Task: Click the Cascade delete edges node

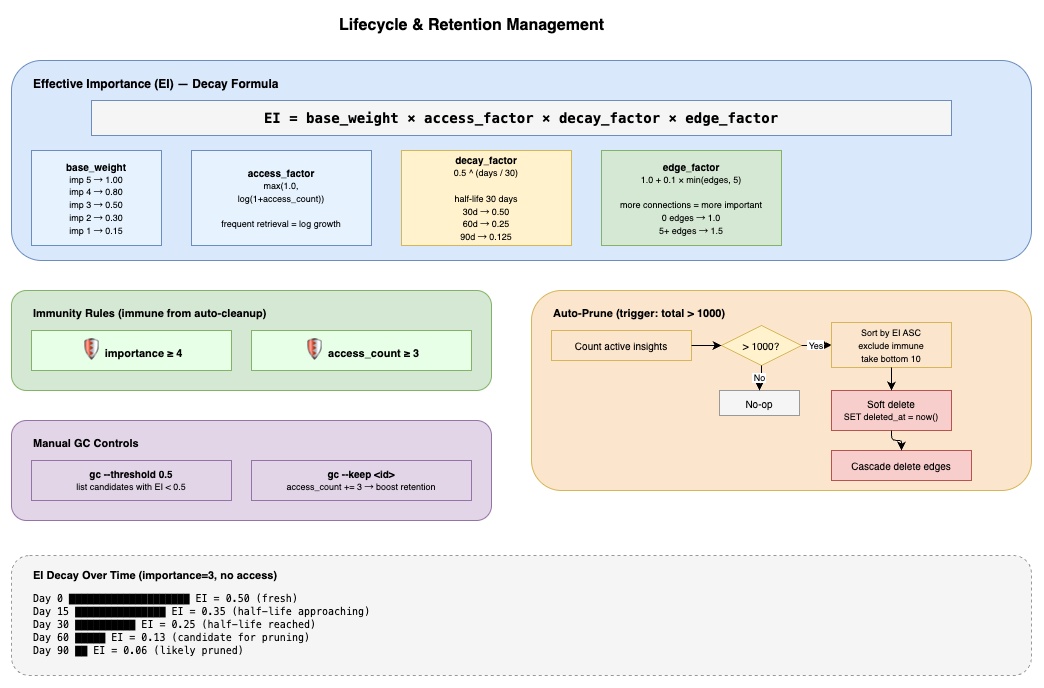Action: [x=901, y=466]
